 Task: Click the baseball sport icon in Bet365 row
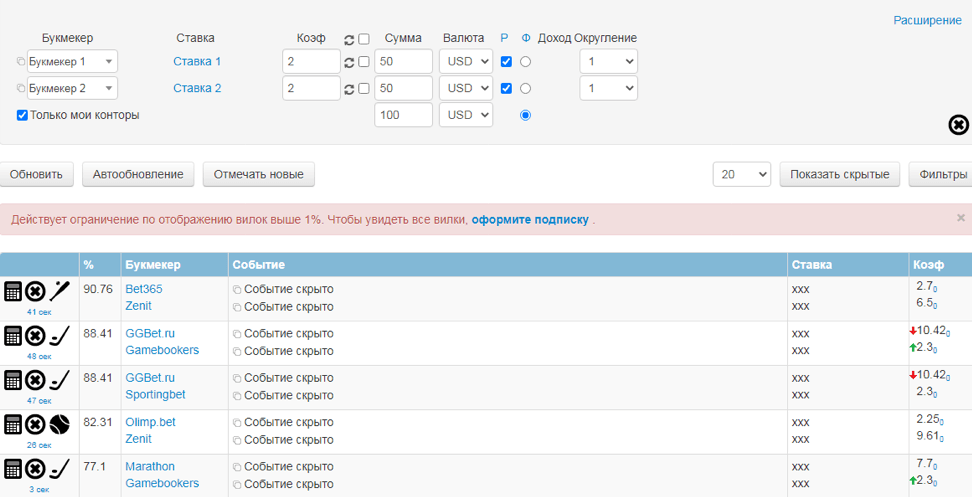pyautogui.click(x=60, y=290)
